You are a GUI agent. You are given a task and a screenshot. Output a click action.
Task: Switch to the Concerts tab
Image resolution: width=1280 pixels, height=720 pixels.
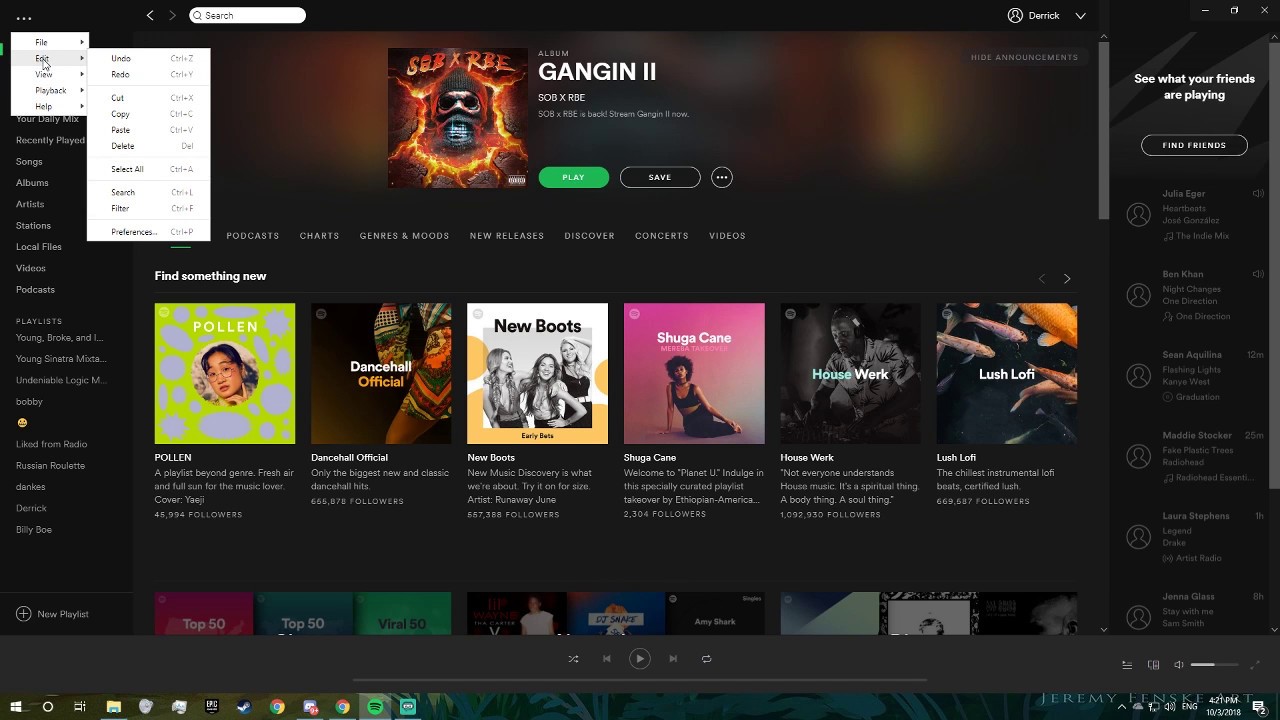(662, 236)
